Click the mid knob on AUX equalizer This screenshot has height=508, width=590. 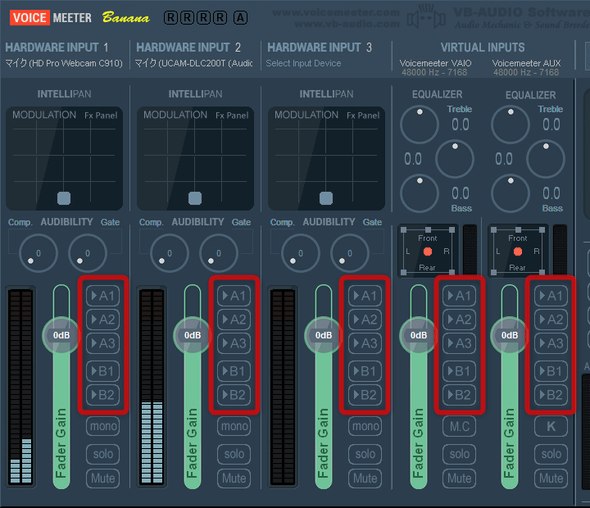click(546, 159)
